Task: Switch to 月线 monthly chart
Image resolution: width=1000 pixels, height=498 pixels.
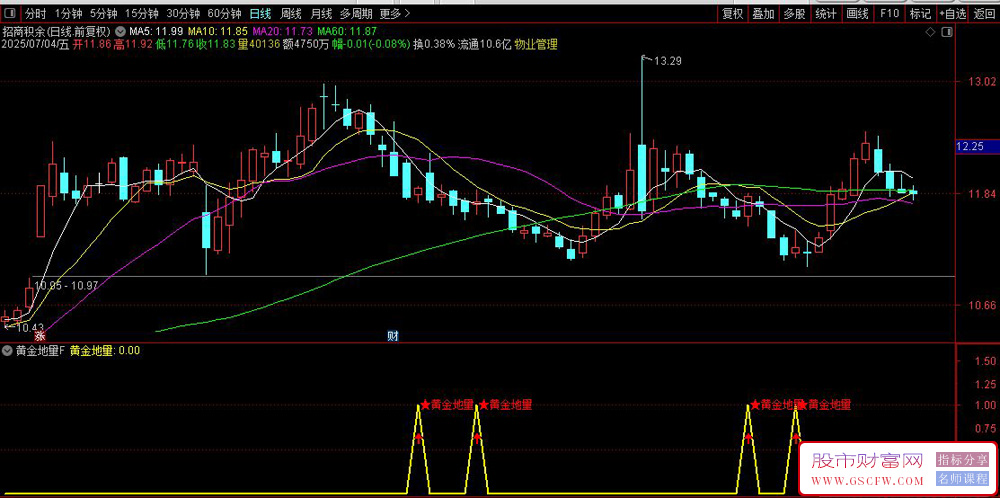Action: coord(321,13)
